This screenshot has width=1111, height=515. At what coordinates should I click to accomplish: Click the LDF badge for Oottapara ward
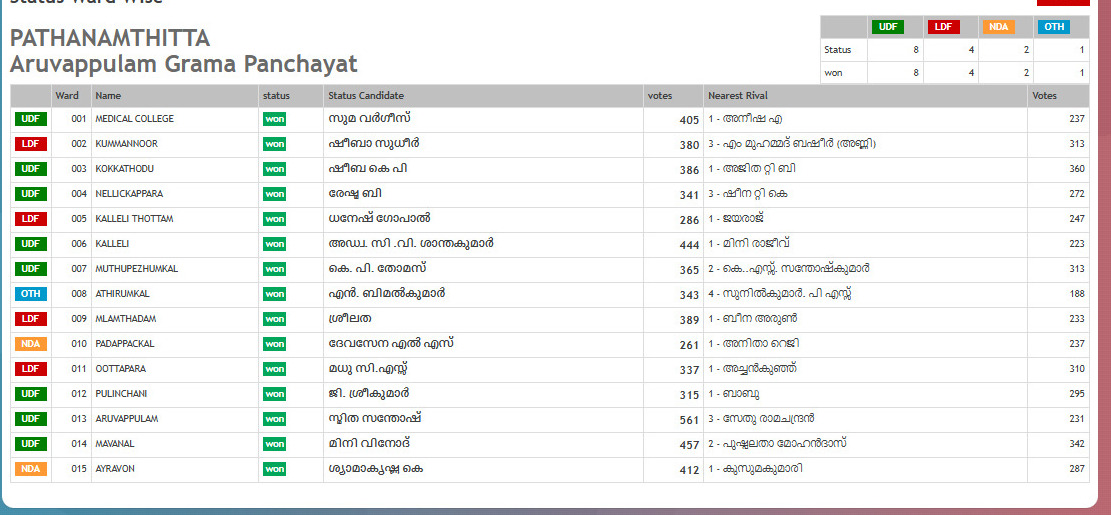(30, 369)
